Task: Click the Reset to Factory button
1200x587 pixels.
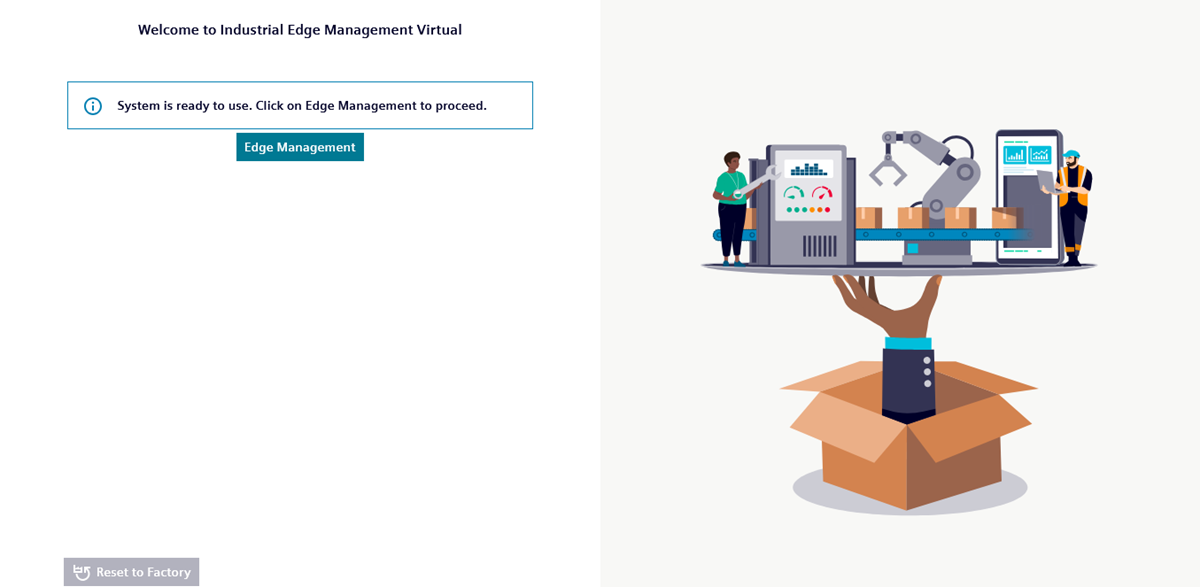Action: click(x=132, y=572)
